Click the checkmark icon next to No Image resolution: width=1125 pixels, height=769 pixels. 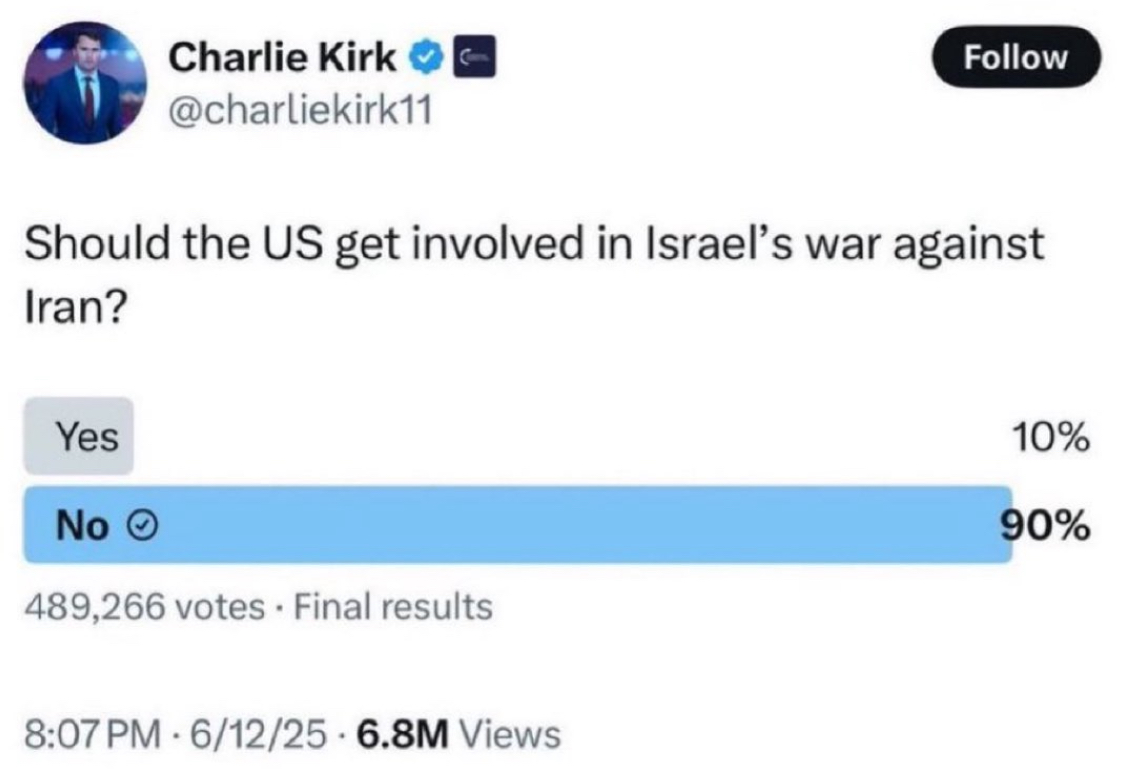(x=143, y=527)
